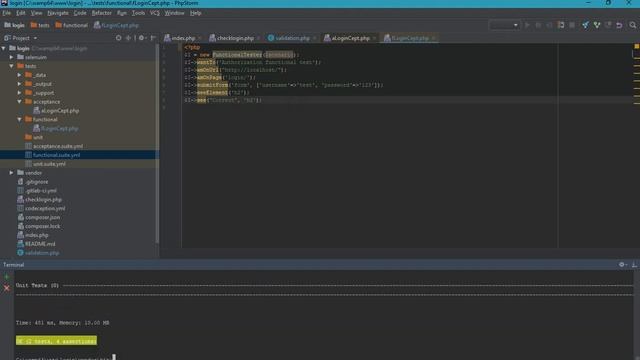Open the Help menu

click(x=196, y=13)
